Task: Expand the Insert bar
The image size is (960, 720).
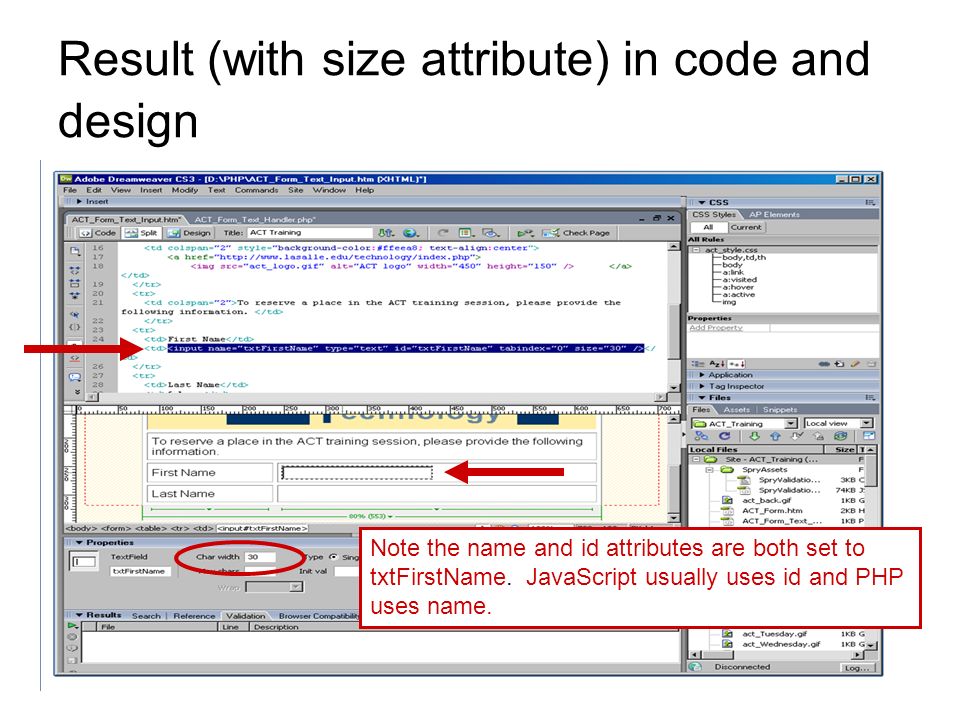Action: tap(79, 201)
